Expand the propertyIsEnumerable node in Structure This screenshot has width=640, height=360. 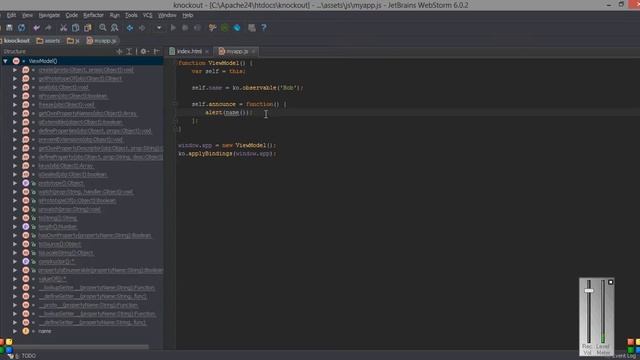coord(15,270)
